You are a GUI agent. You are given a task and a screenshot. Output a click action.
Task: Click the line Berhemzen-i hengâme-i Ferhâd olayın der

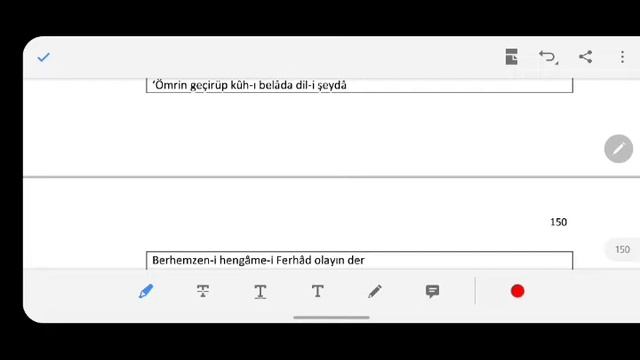click(258, 260)
